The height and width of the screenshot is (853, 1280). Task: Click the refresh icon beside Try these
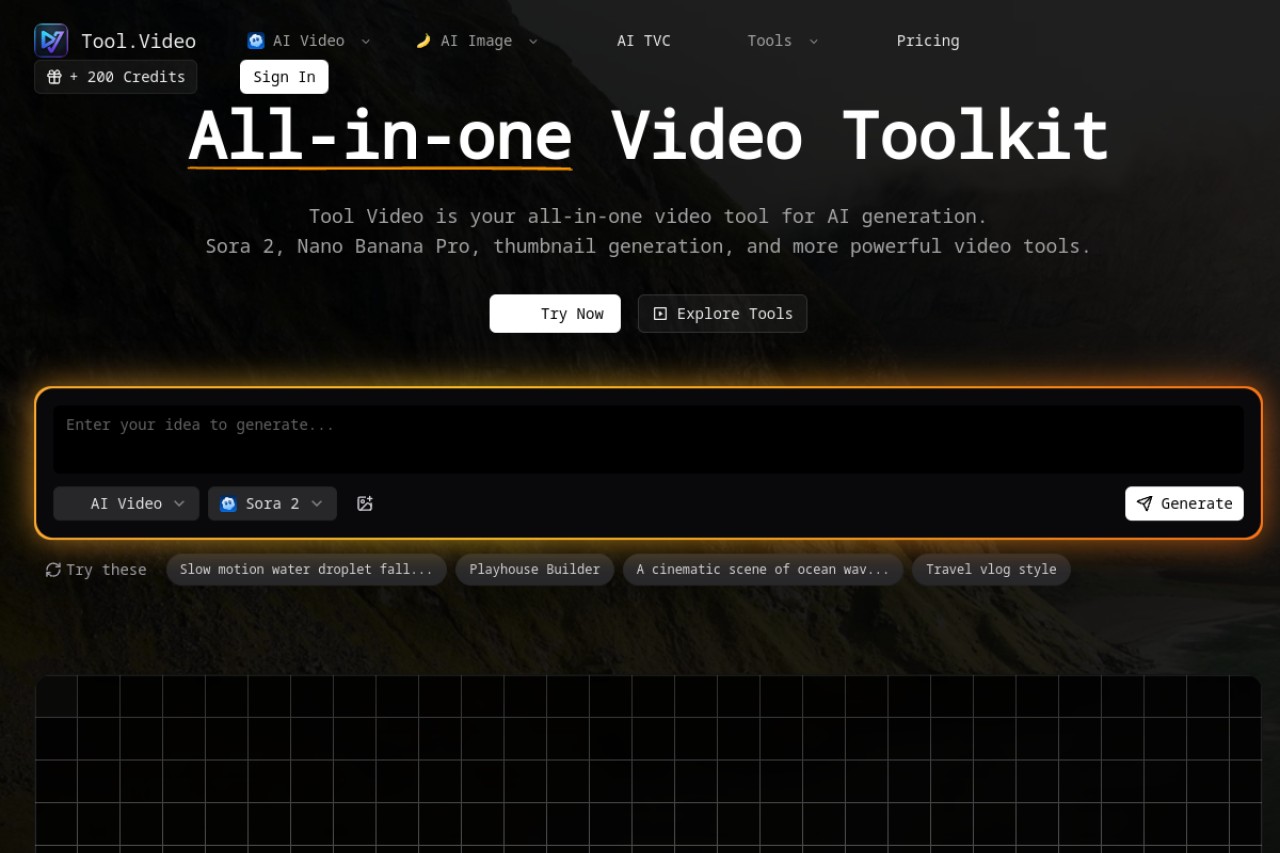click(x=53, y=570)
